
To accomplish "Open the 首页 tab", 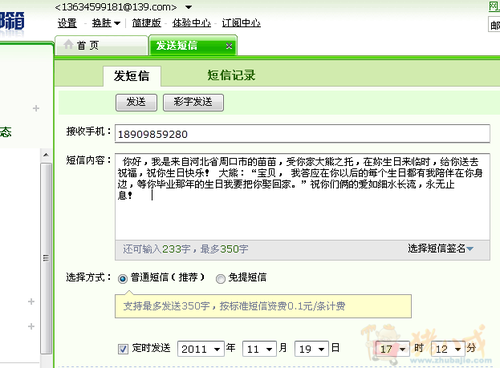I will coord(101,45).
